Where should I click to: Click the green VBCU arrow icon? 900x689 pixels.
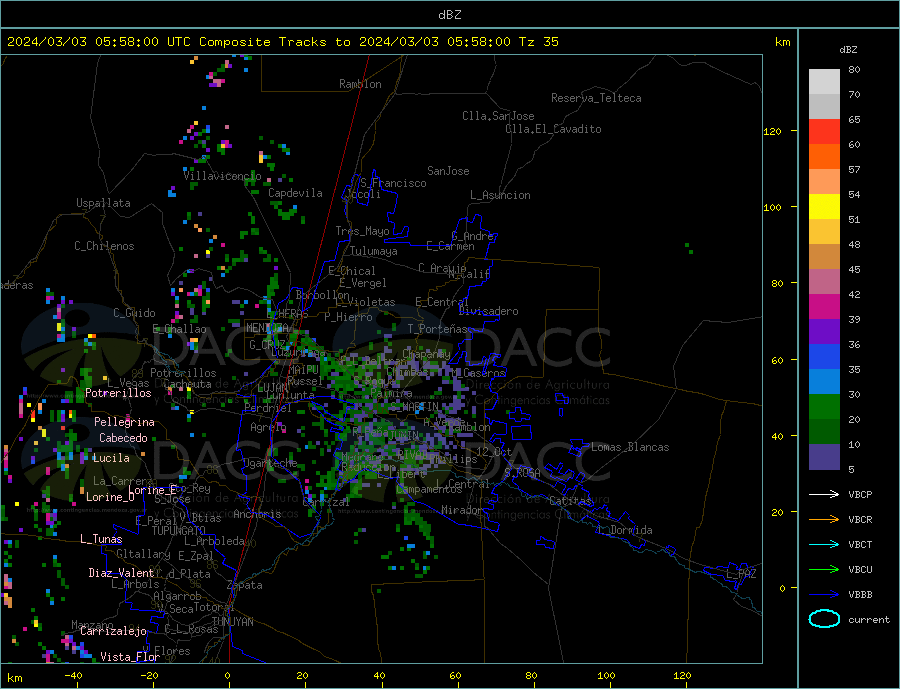(x=824, y=570)
